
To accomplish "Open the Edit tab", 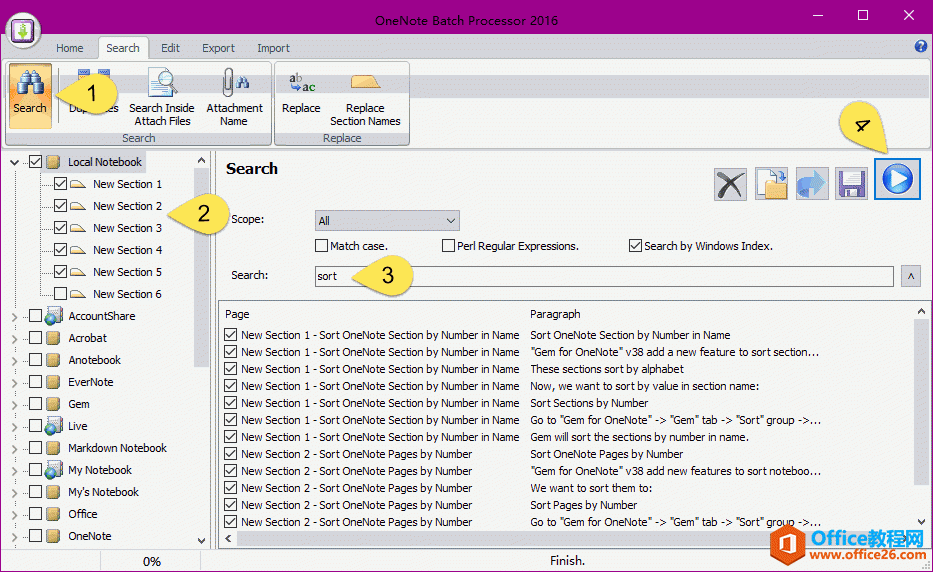I will 170,48.
